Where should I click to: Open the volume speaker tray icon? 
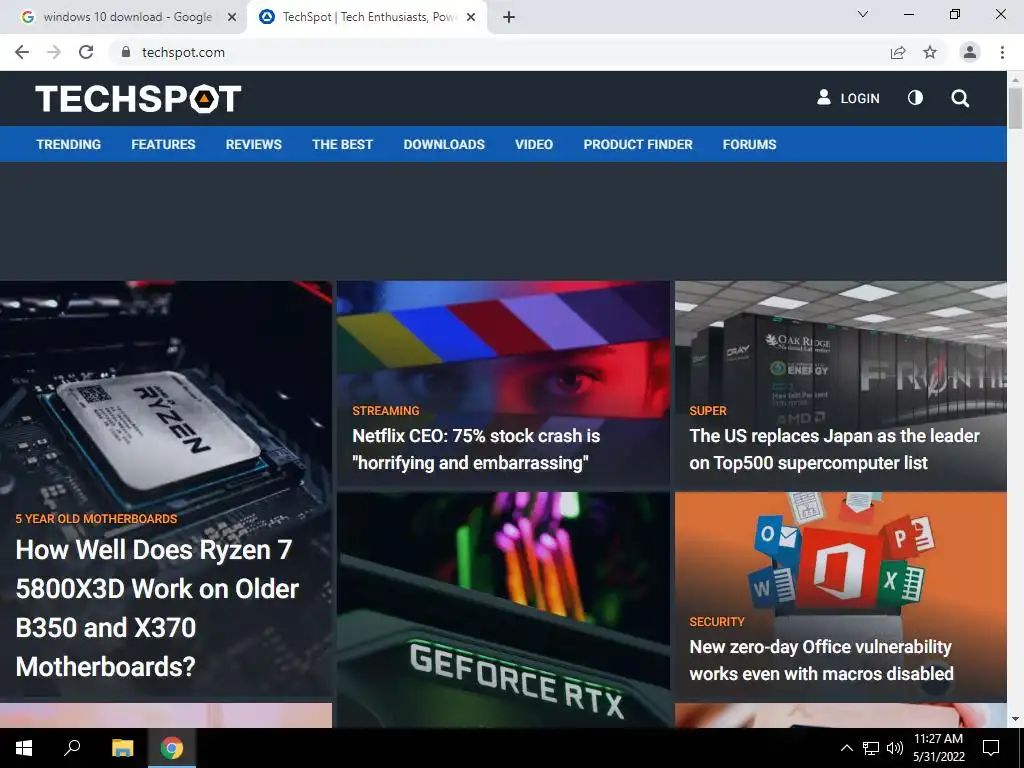pyautogui.click(x=895, y=748)
